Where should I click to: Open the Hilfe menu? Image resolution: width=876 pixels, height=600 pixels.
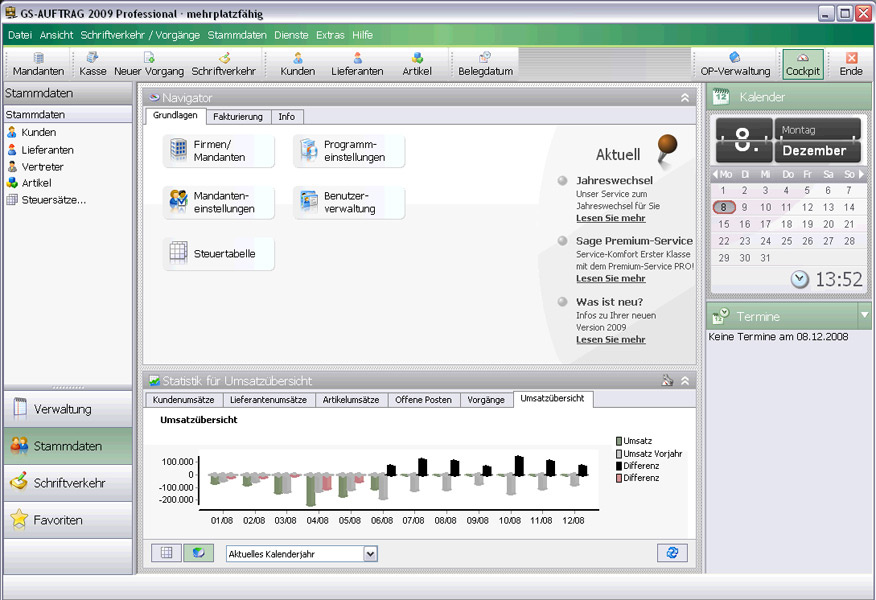point(362,35)
